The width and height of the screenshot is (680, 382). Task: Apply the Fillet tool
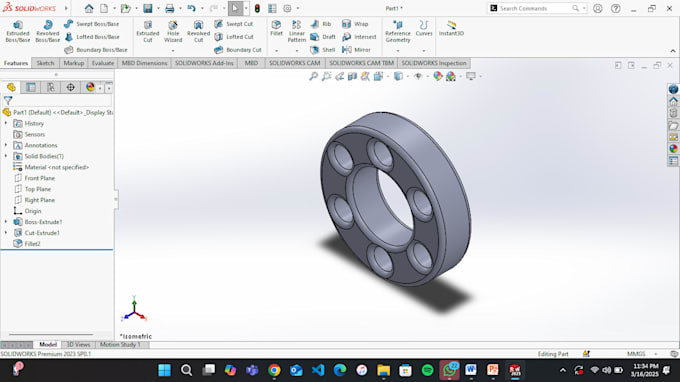[x=276, y=28]
